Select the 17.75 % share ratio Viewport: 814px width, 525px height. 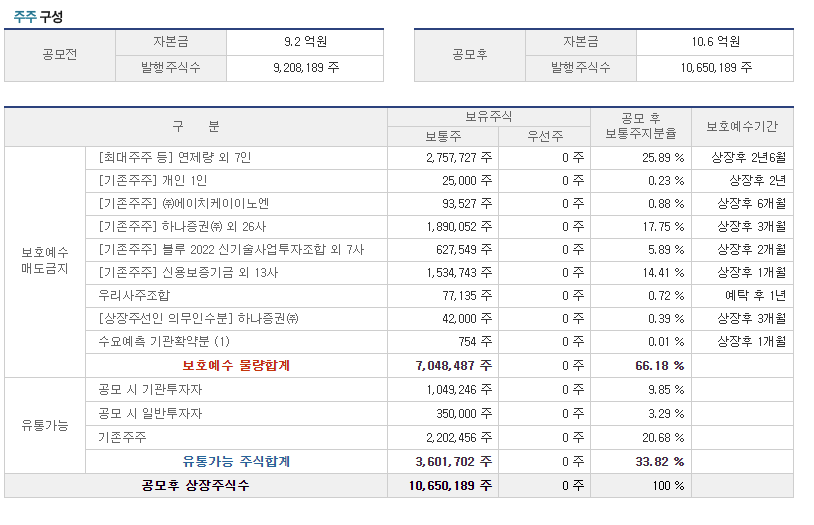pyautogui.click(x=641, y=226)
